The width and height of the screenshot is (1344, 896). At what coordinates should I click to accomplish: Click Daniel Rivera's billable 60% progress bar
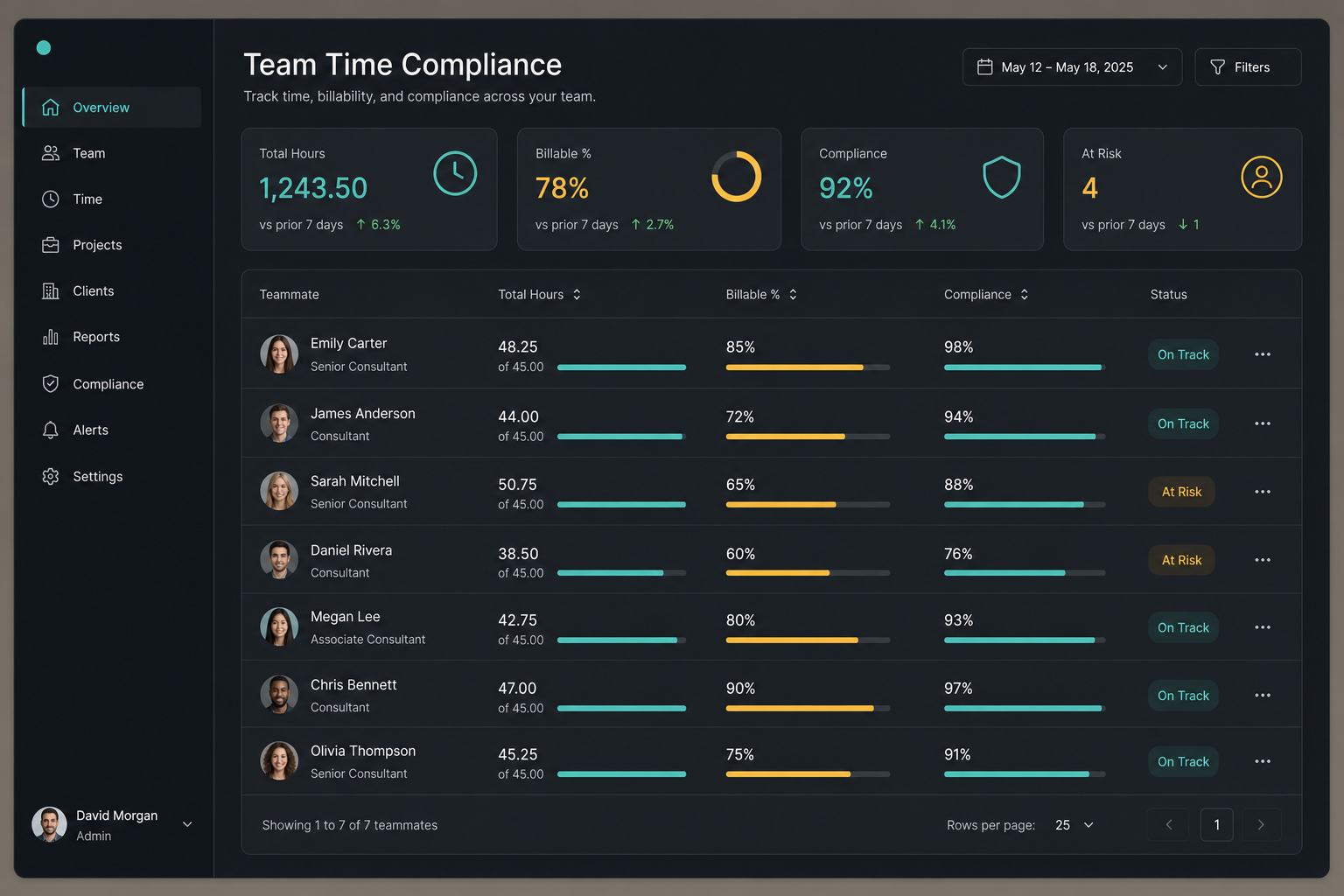[x=808, y=573]
